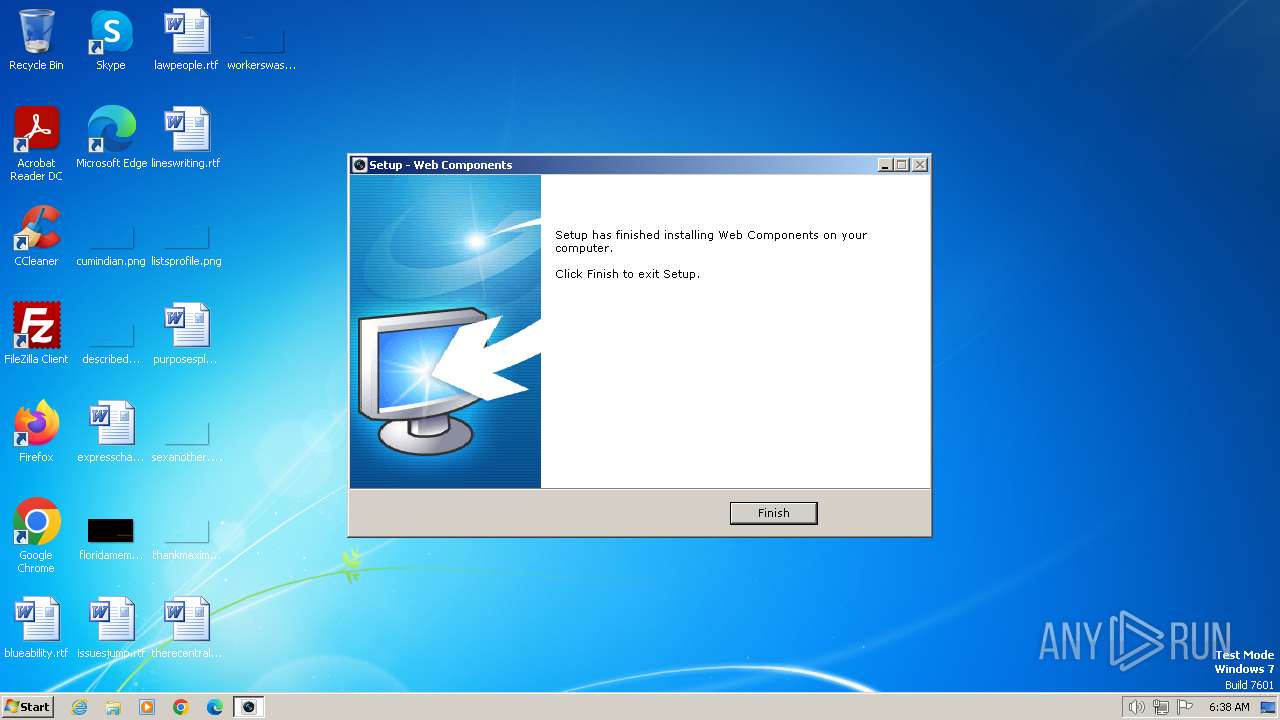Activate the Setup taskbar button
The image size is (1280, 720).
[x=249, y=707]
